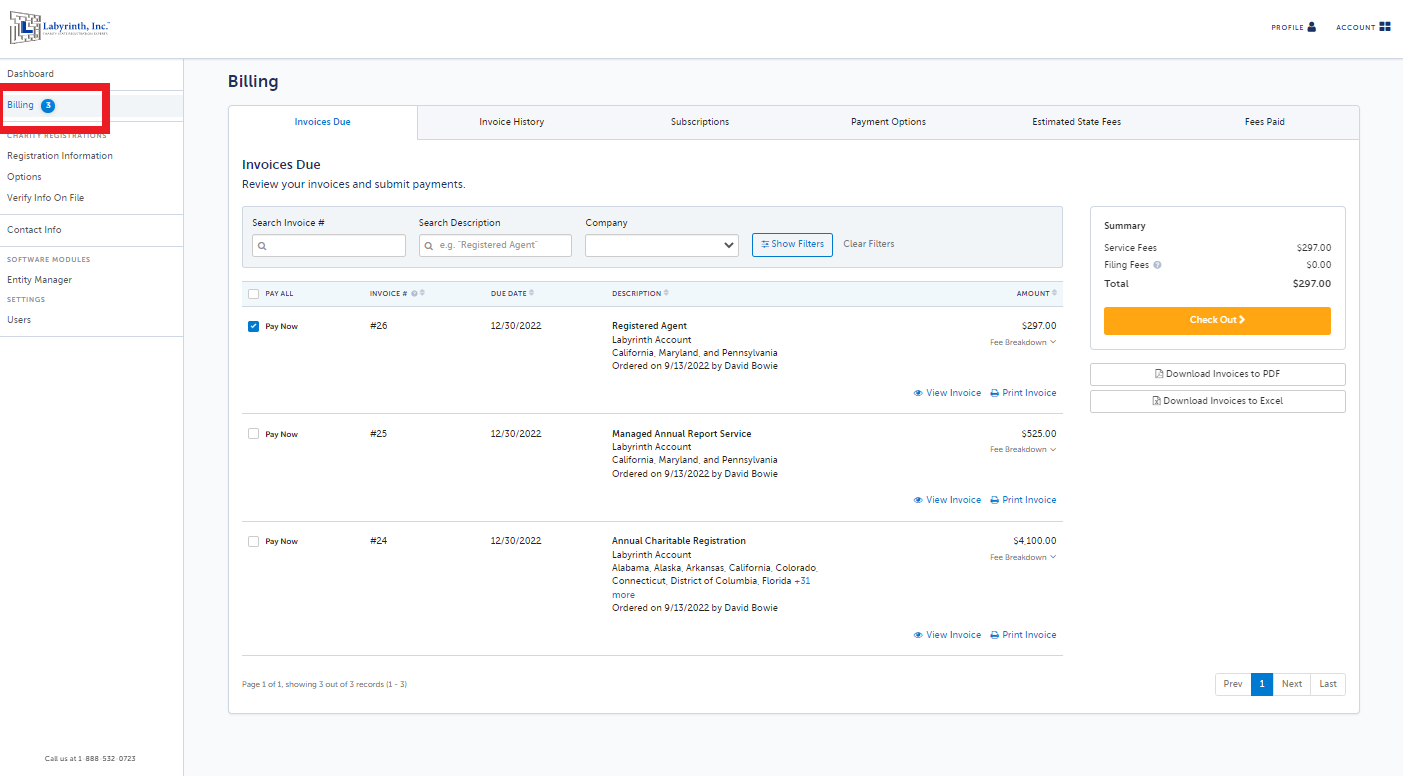
Task: Click the Labyrinth, Inc. logo
Action: coord(60,28)
